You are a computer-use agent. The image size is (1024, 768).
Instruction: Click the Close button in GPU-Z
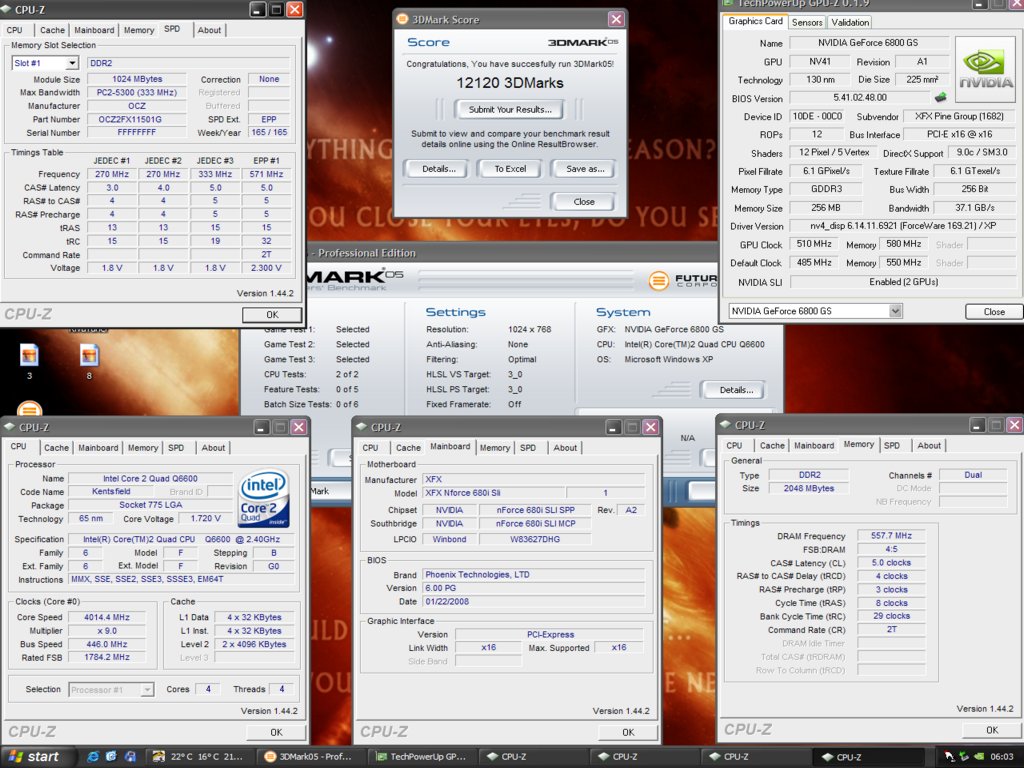tap(993, 312)
